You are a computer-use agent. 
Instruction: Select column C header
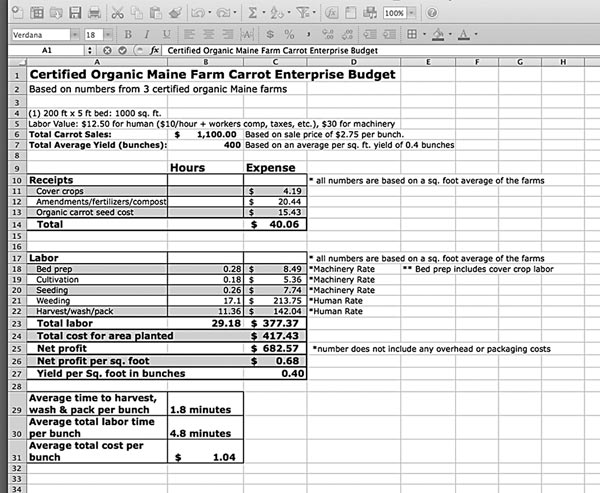click(275, 62)
